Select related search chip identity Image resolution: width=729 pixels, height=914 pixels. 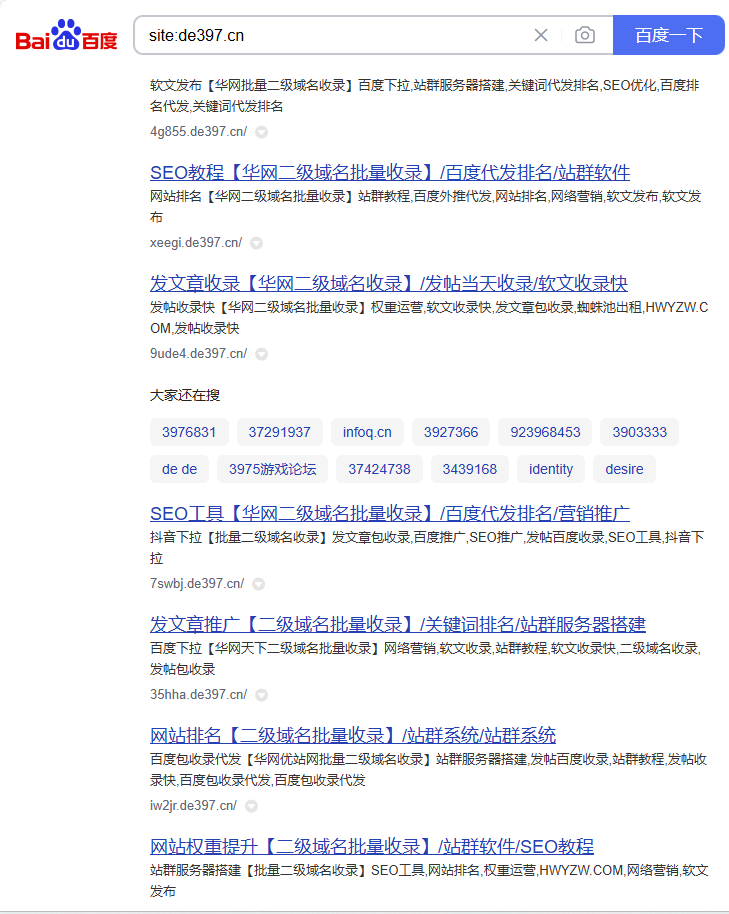coord(551,469)
